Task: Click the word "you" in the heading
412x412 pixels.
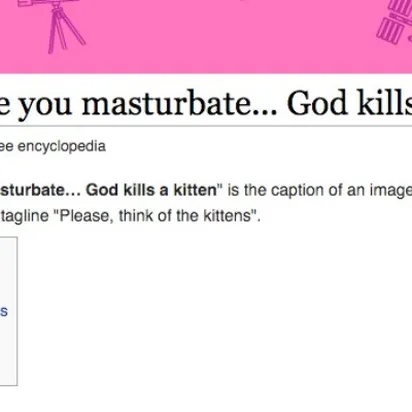Action: point(45,106)
